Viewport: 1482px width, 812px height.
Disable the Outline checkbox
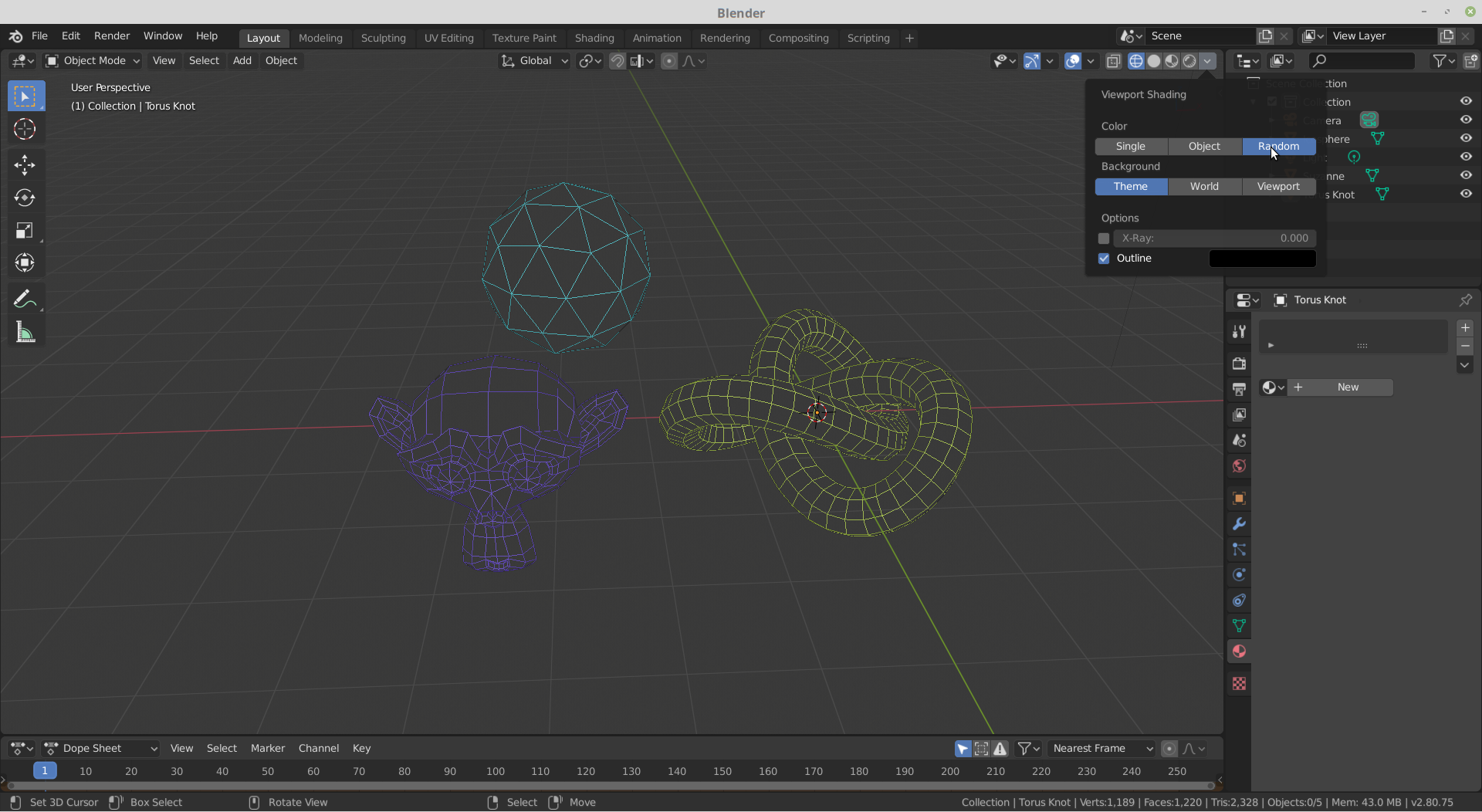[1104, 259]
